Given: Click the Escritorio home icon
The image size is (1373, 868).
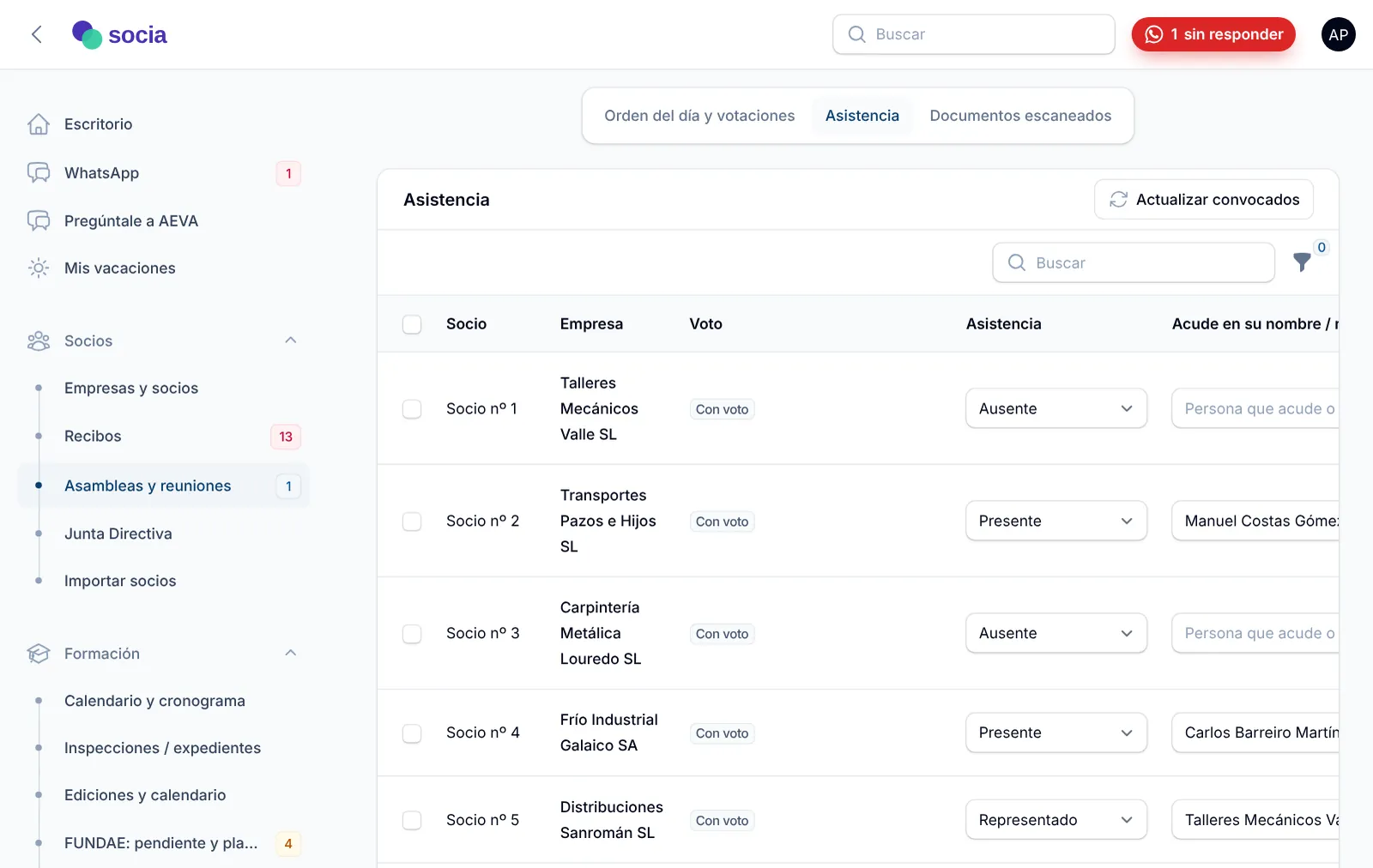Looking at the screenshot, I should coord(39,124).
